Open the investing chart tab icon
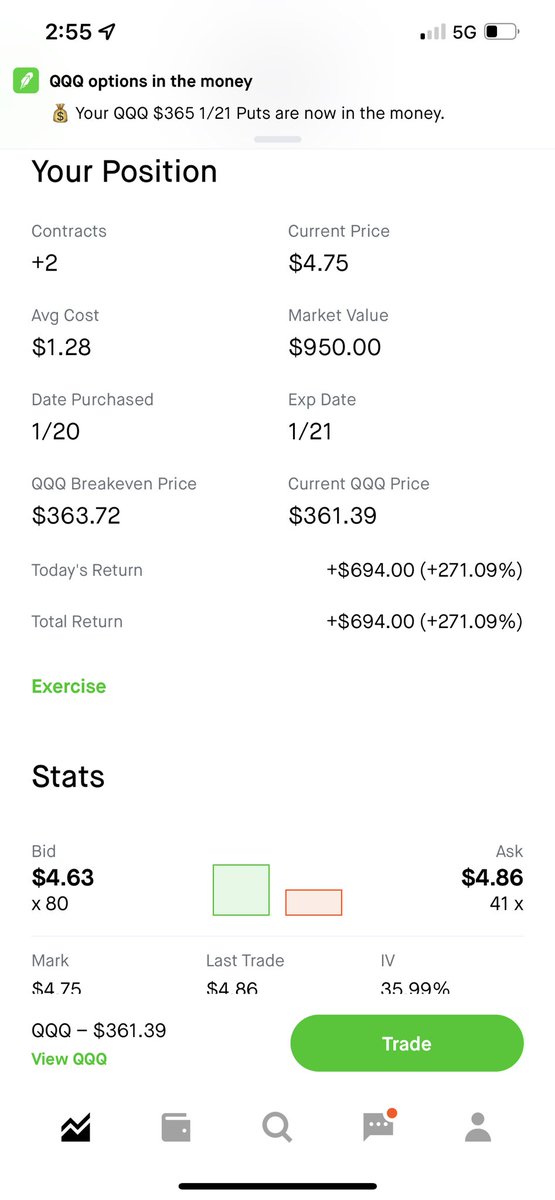The image size is (555, 1200). coord(76,1127)
